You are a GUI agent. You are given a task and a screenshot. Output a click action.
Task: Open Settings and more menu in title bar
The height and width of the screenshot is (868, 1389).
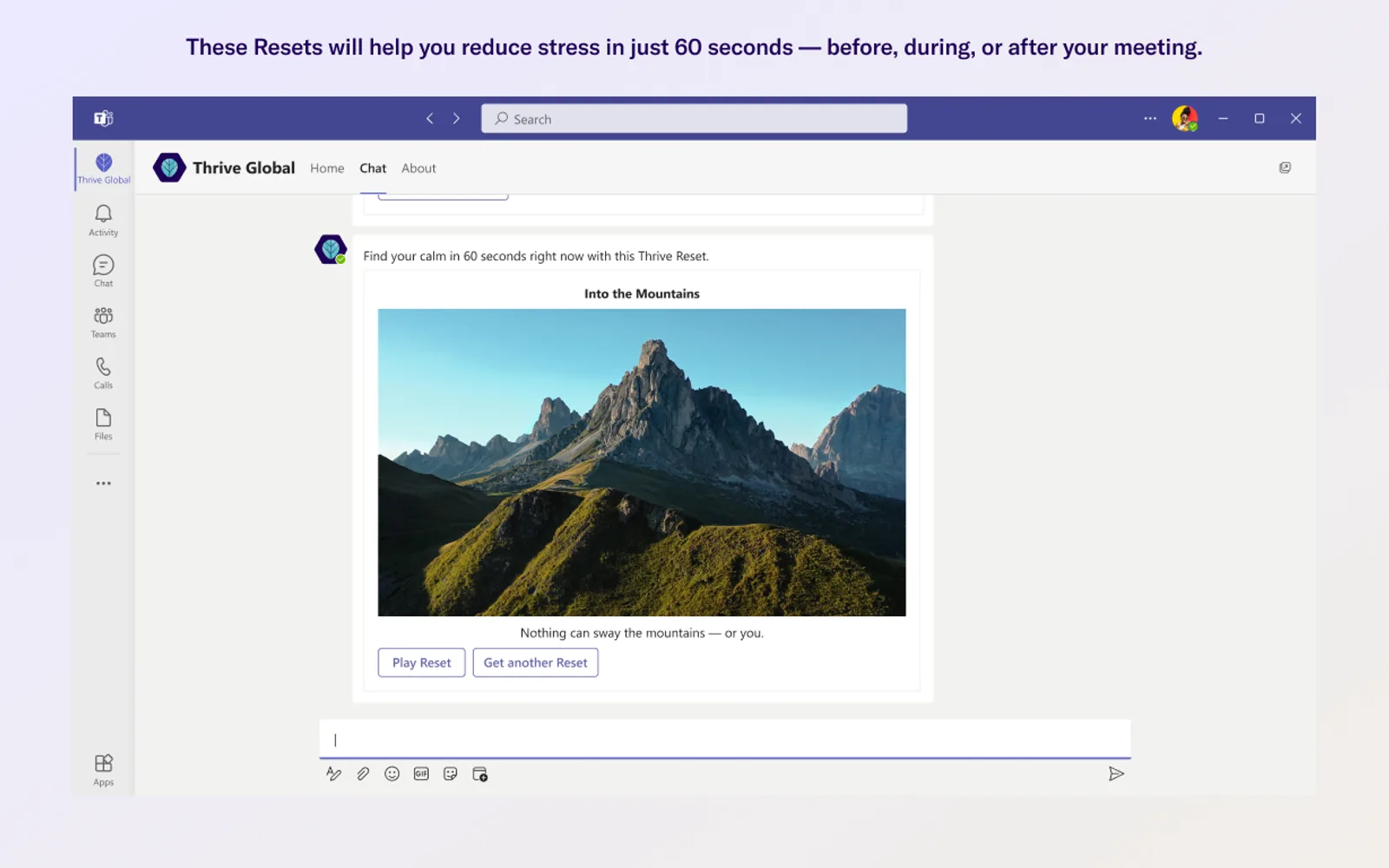coord(1150,119)
